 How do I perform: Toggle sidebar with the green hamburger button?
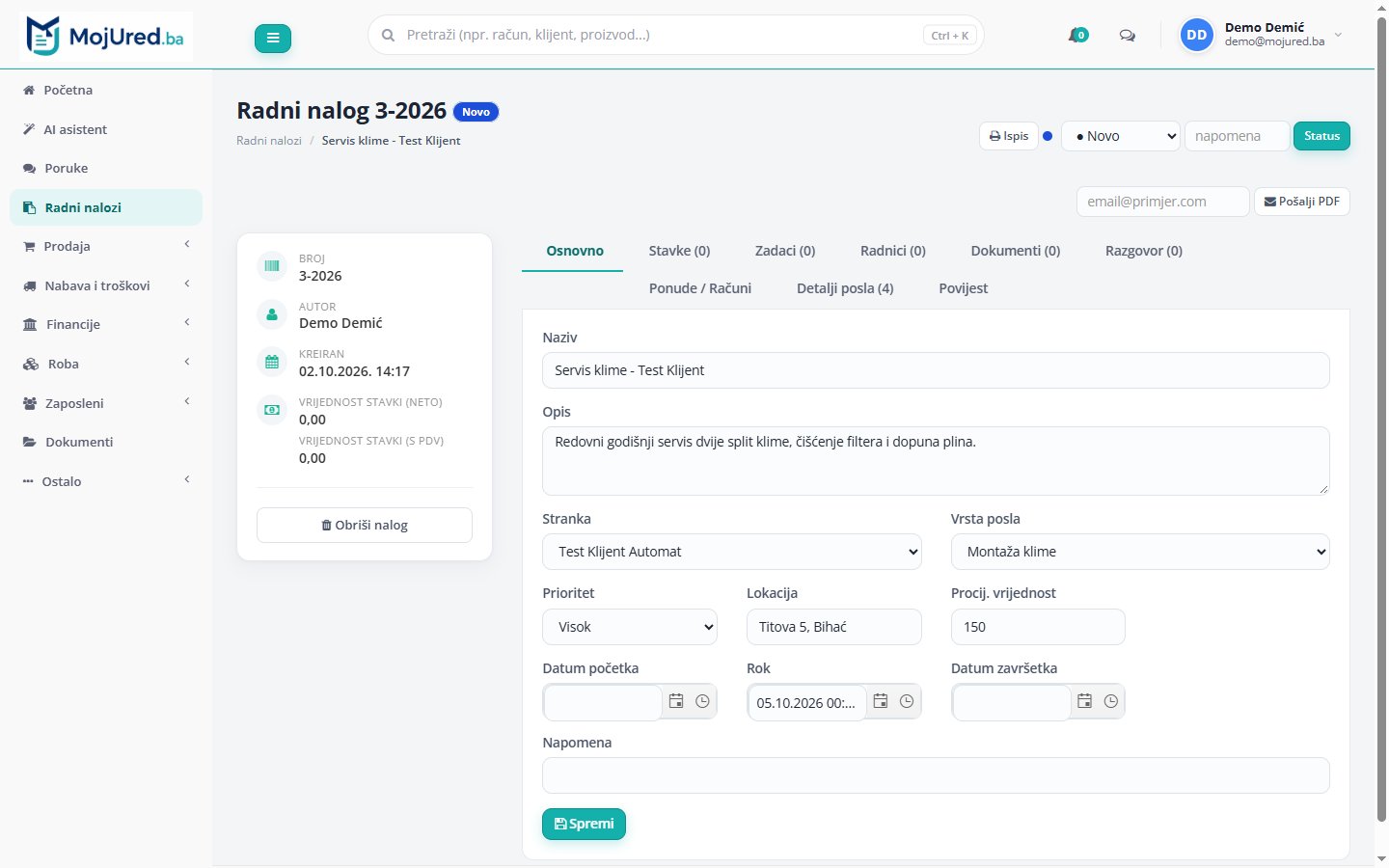[273, 38]
